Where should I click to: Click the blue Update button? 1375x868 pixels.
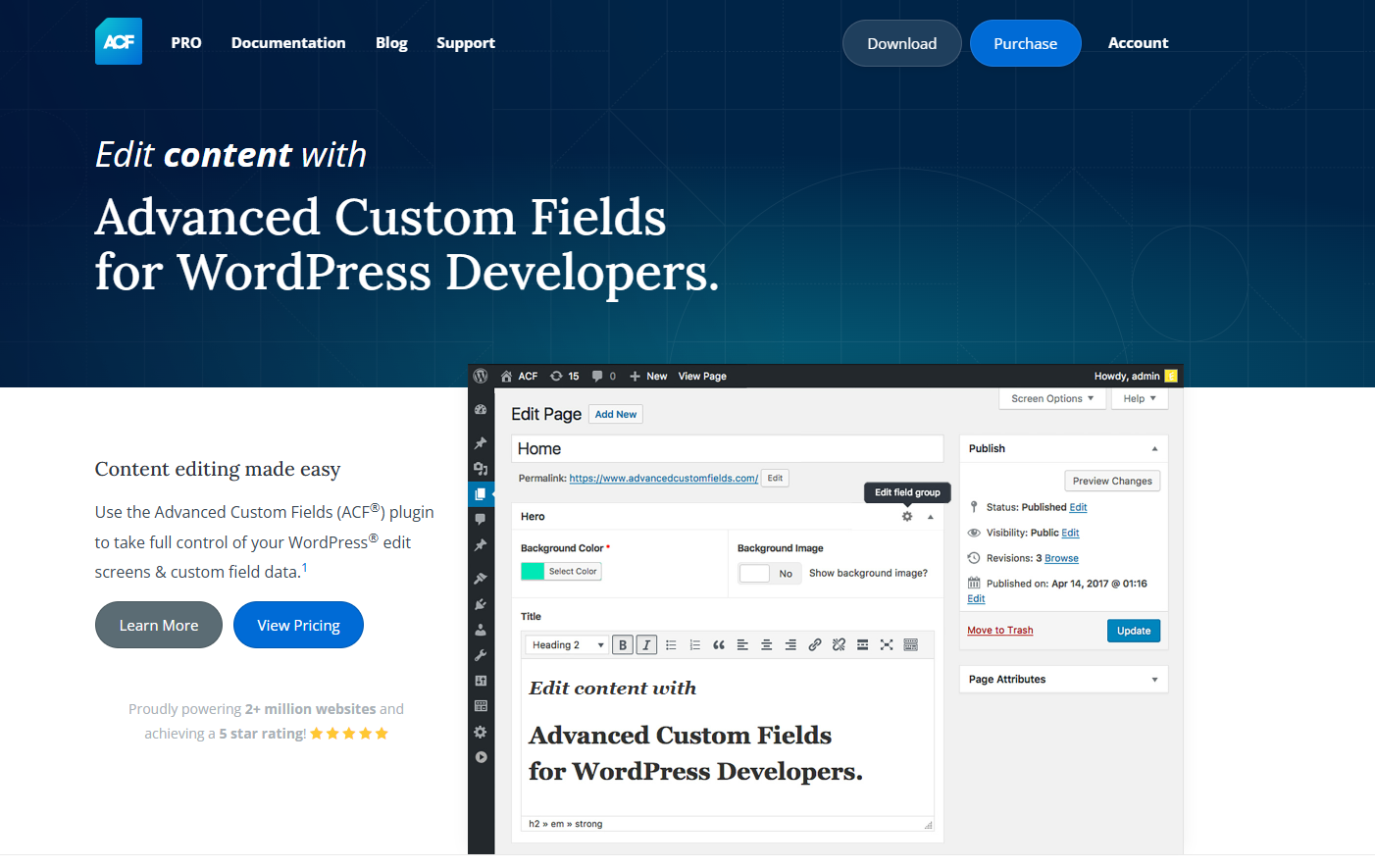click(1134, 631)
